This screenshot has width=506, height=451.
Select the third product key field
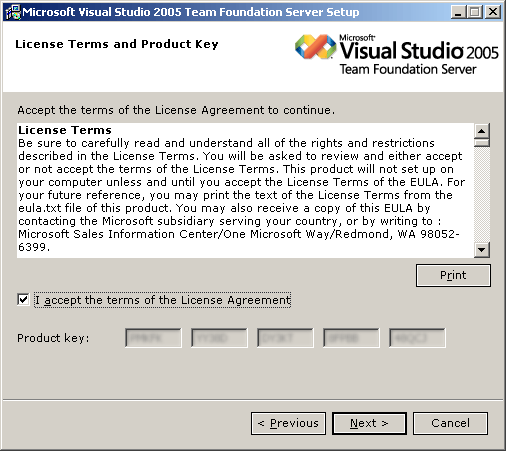pyautogui.click(x=285, y=338)
